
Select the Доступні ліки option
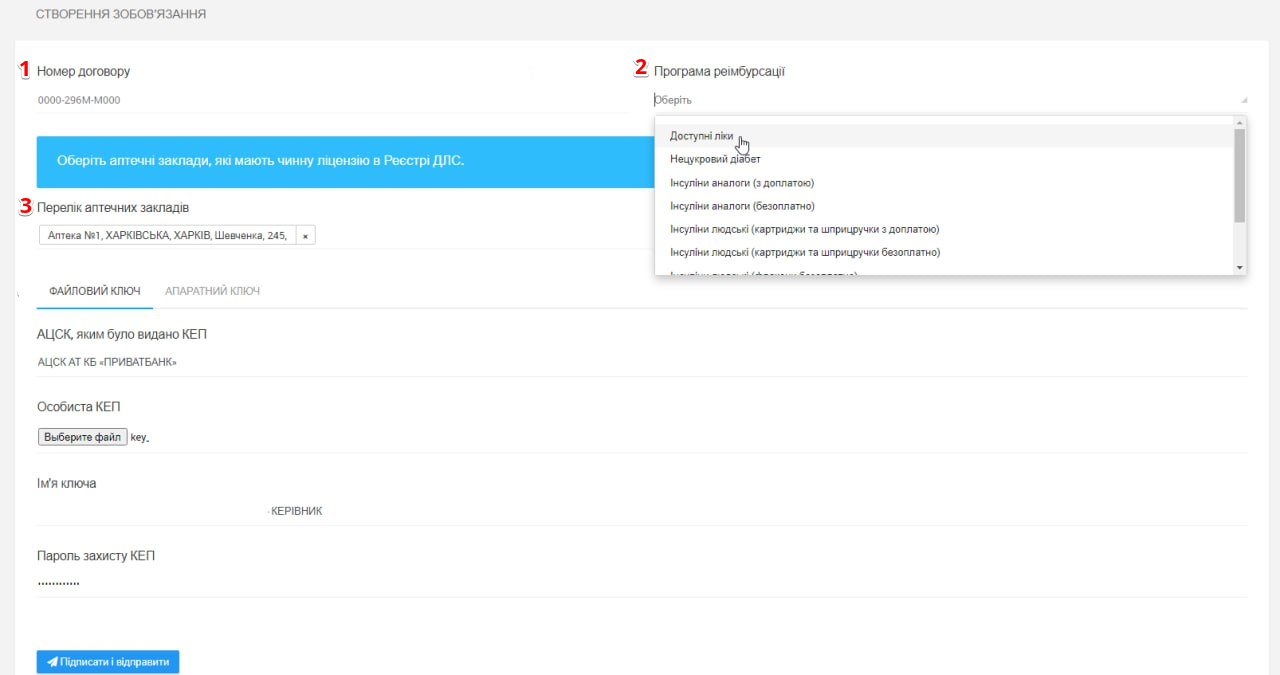click(701, 136)
